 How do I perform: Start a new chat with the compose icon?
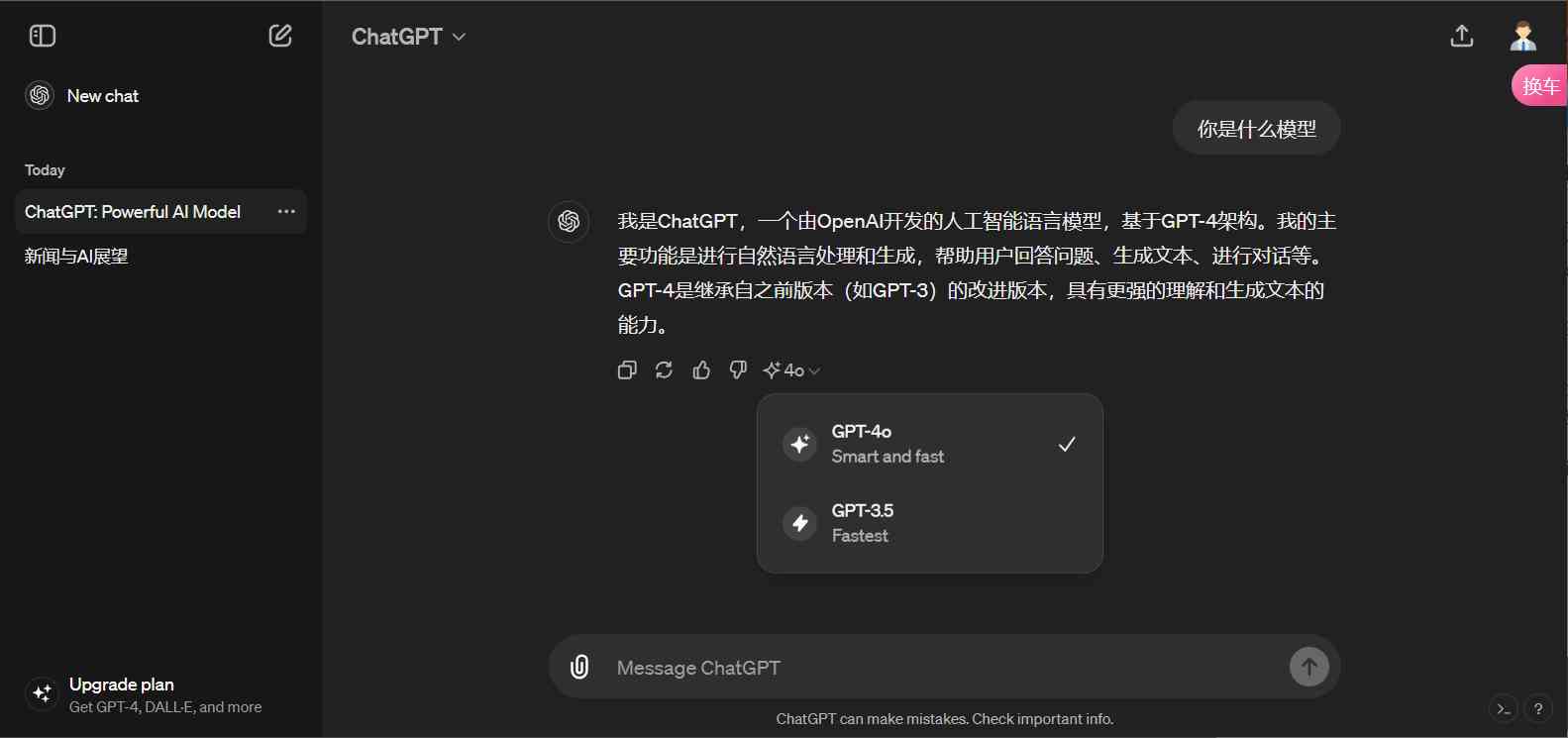tap(280, 37)
